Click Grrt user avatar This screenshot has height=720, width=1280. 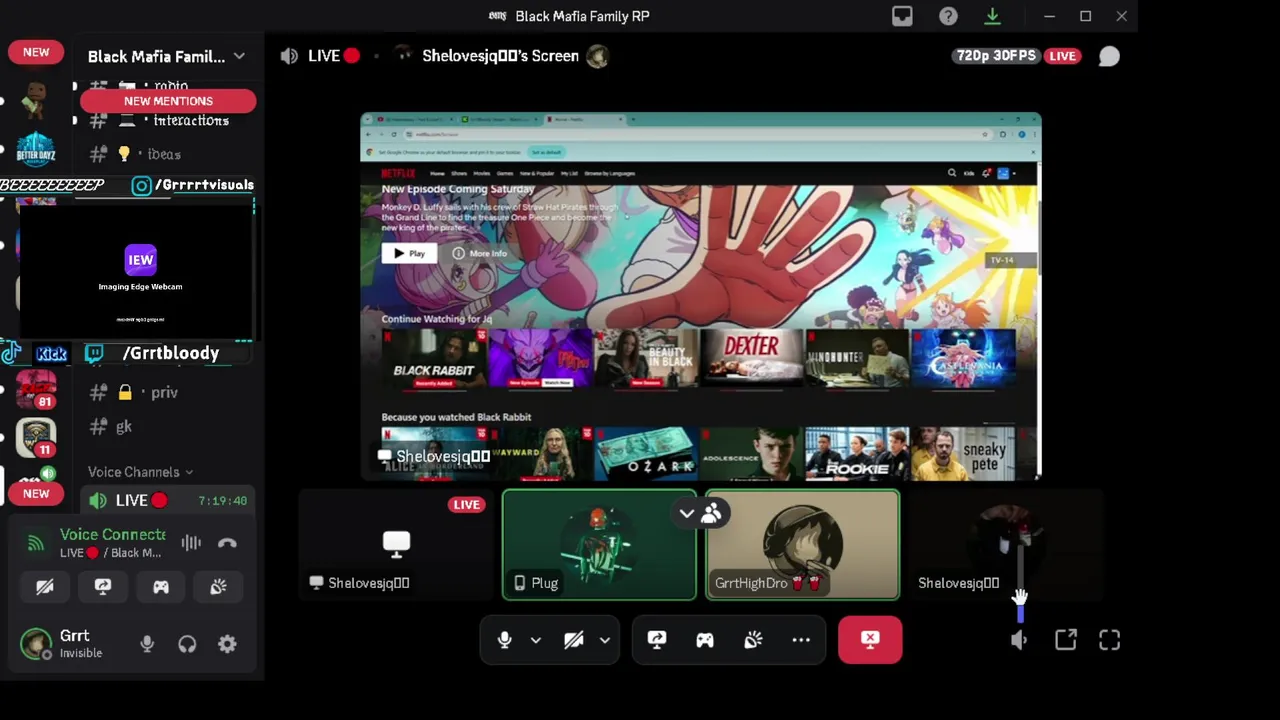coord(36,645)
